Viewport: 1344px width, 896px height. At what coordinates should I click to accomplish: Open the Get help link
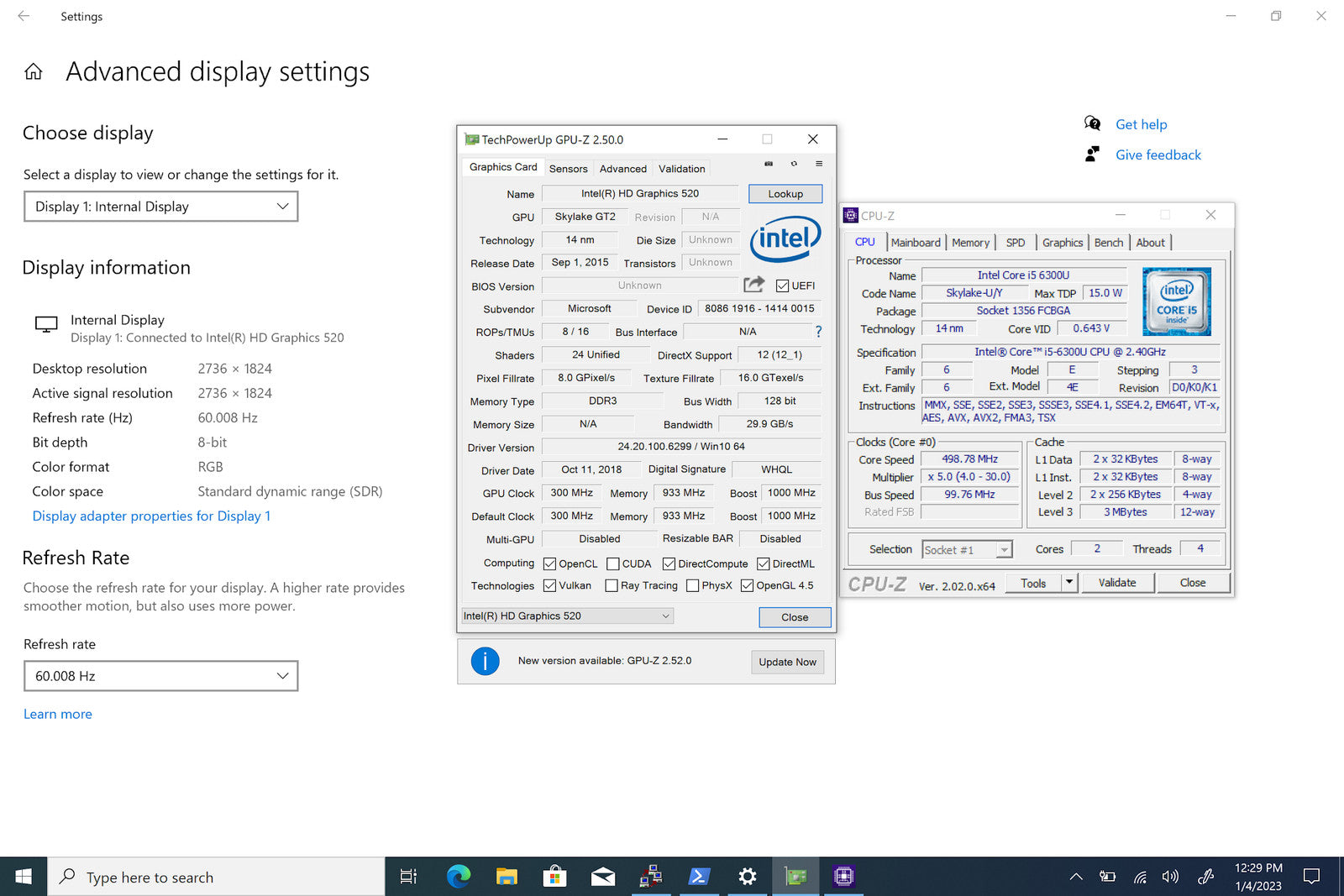pos(1141,124)
